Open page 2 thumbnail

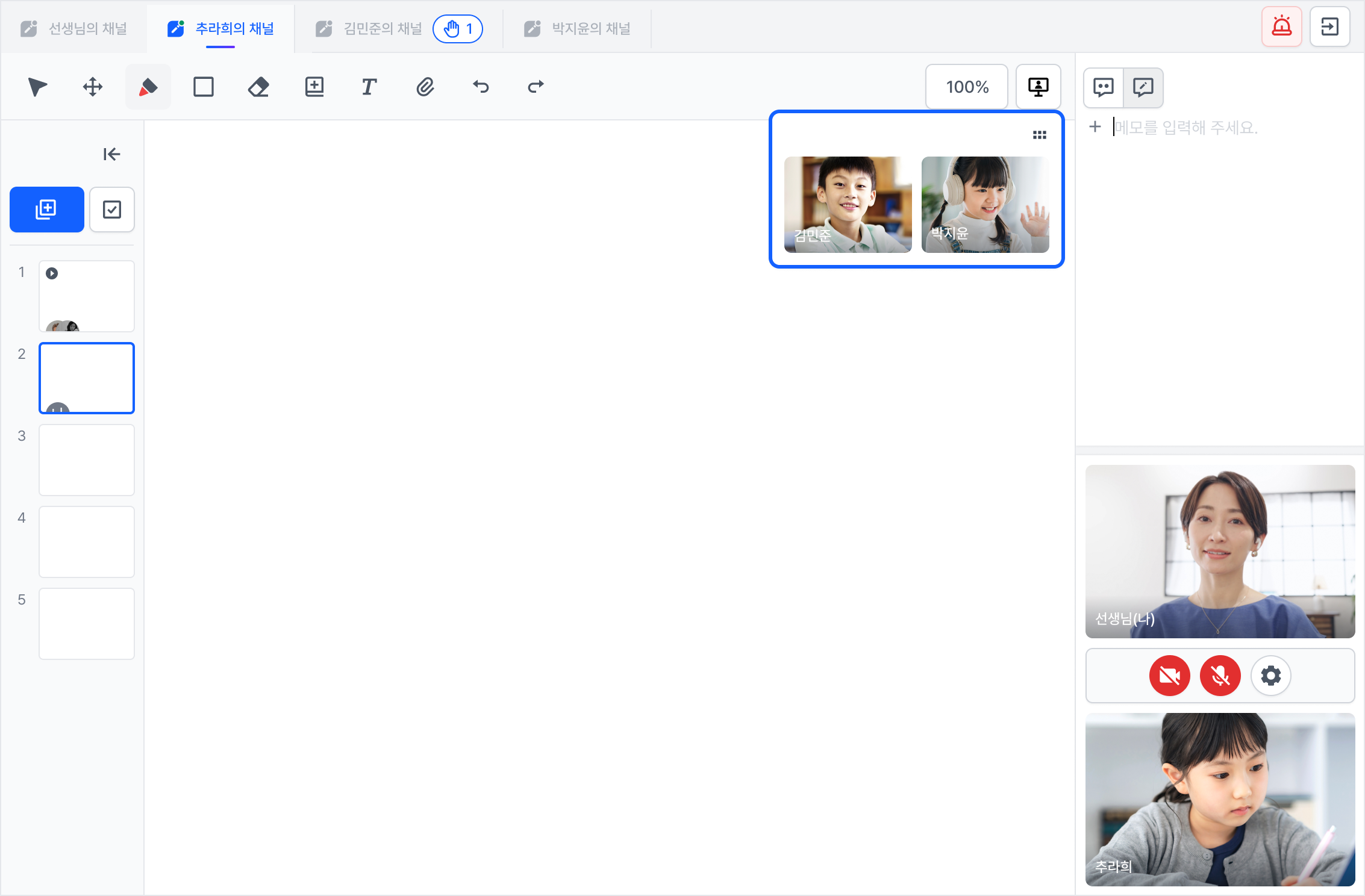click(x=87, y=378)
